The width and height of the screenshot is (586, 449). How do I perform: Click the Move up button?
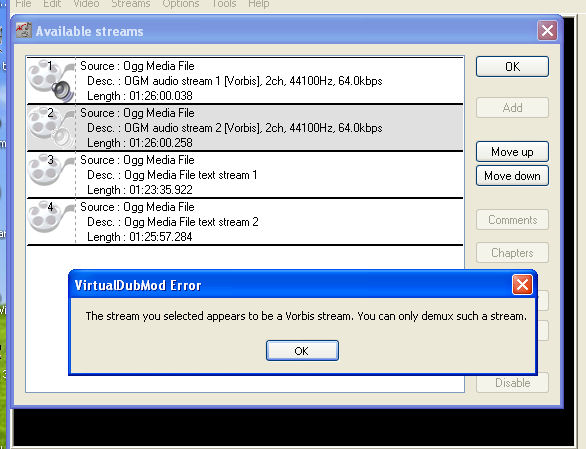coord(512,151)
